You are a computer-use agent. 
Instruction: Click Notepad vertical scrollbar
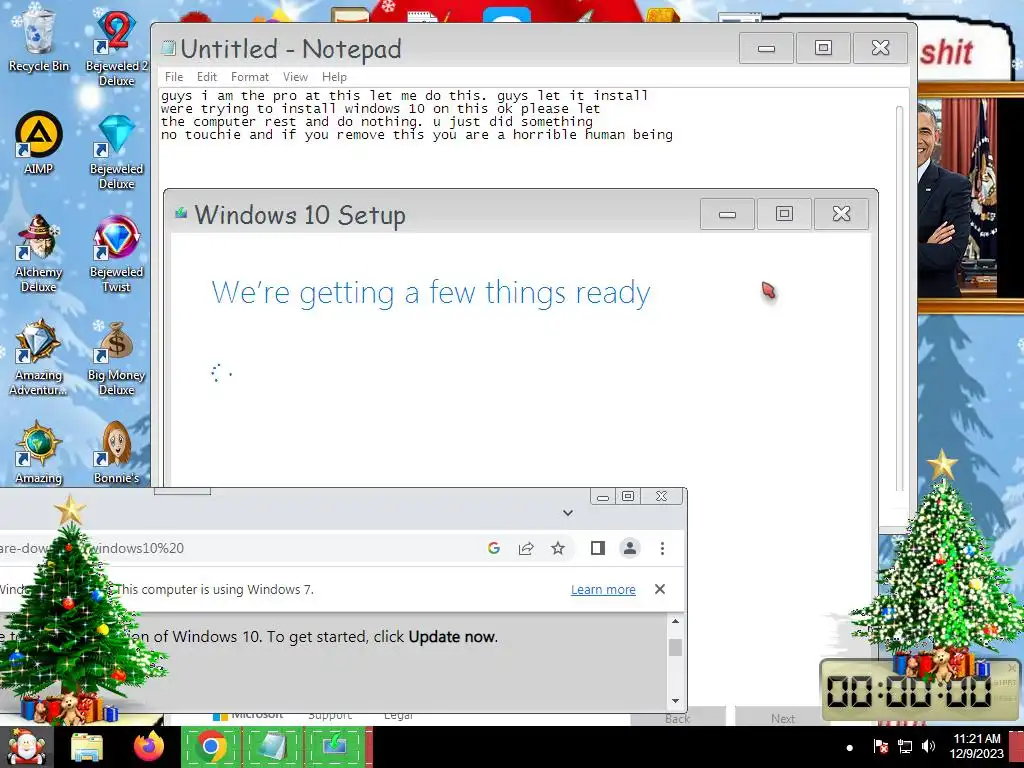[900, 297]
